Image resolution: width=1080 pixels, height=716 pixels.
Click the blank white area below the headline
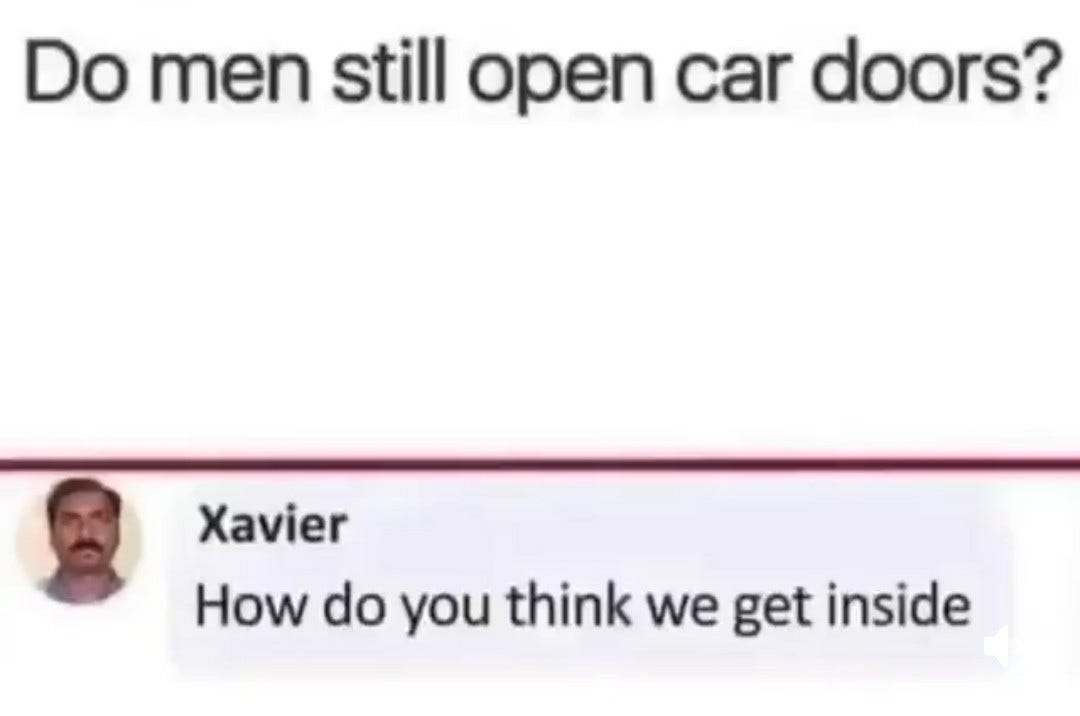tap(540, 275)
